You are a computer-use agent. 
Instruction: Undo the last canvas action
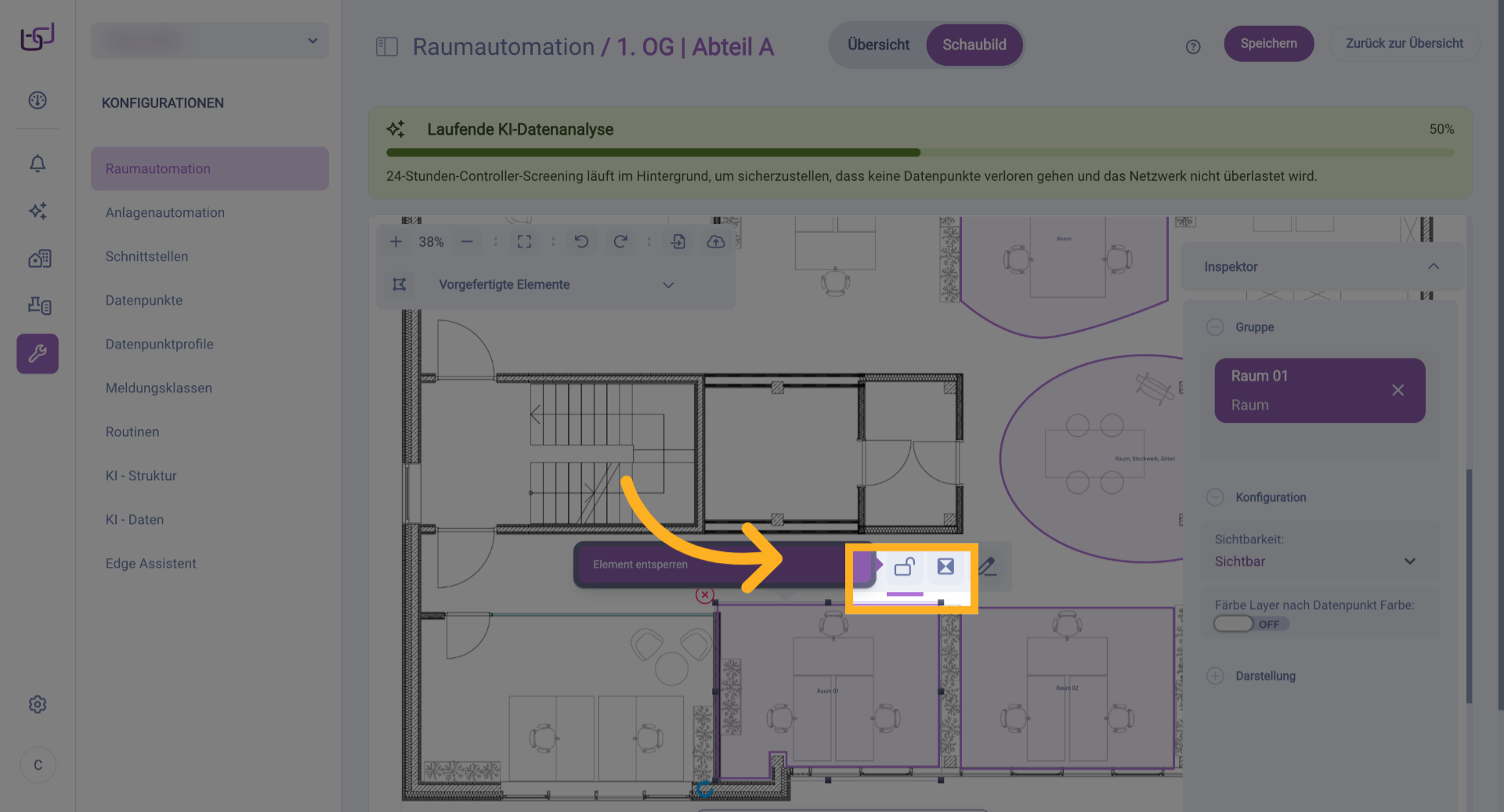[581, 242]
